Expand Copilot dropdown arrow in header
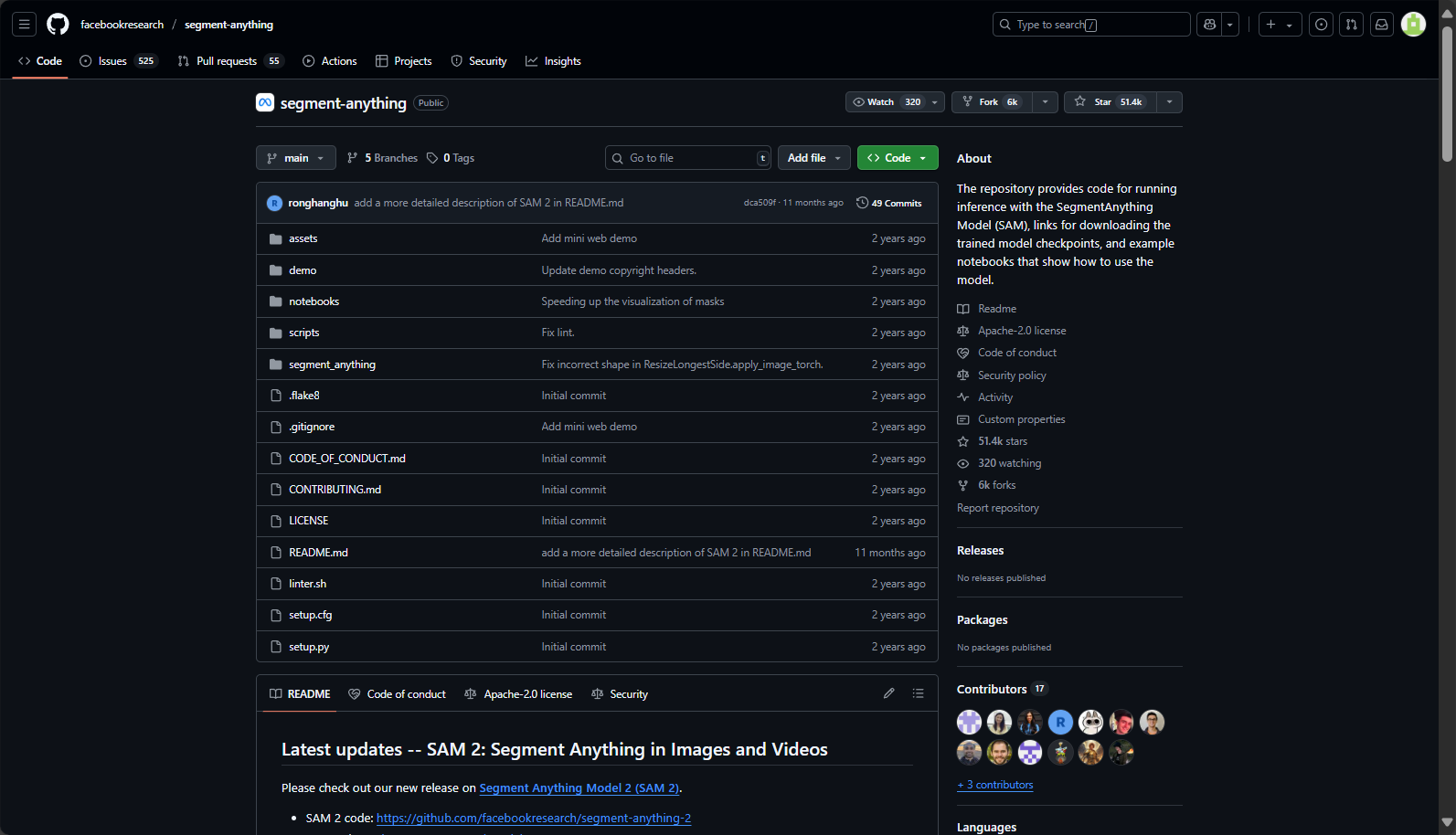Screen dimensions: 1456x835 pos(1230,25)
